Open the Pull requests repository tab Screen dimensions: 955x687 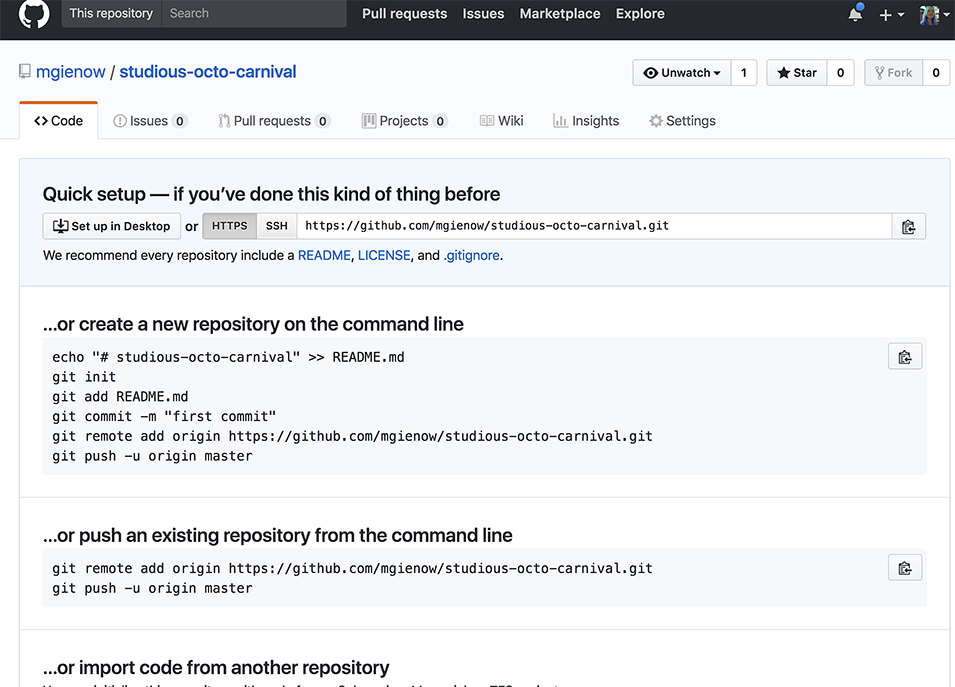274,121
